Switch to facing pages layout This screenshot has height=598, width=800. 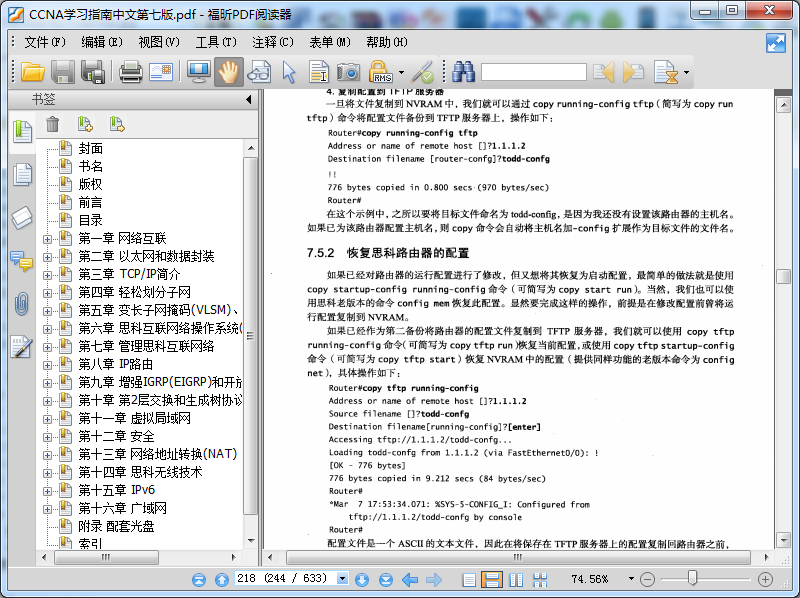(516, 580)
